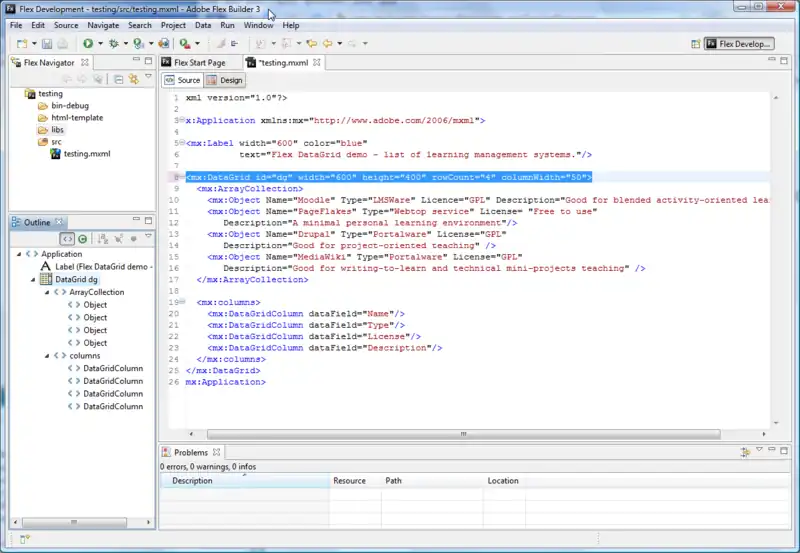Select testing.mxml in Flex Navigator

86,154
